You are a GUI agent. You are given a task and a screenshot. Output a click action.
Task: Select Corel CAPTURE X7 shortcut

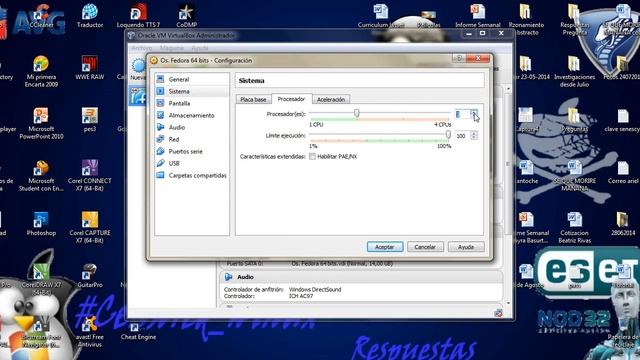point(90,228)
